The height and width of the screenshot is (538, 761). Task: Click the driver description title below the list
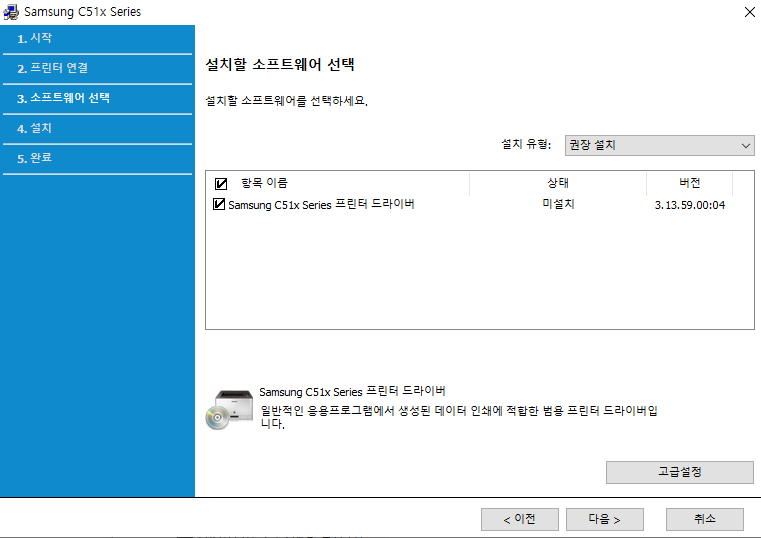[x=352, y=391]
